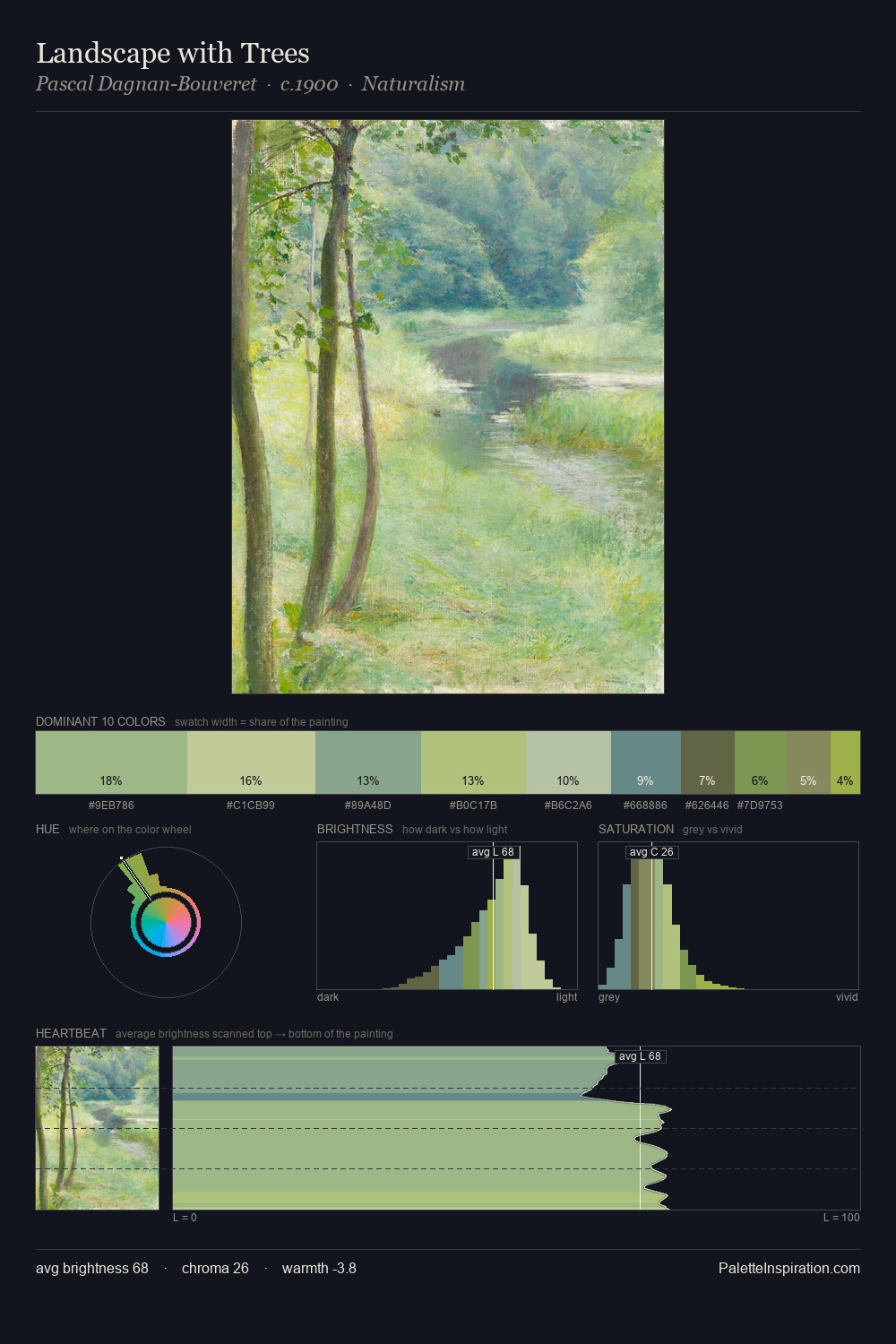Click the hex label #B6C2A6
896x1344 pixels.
[568, 806]
